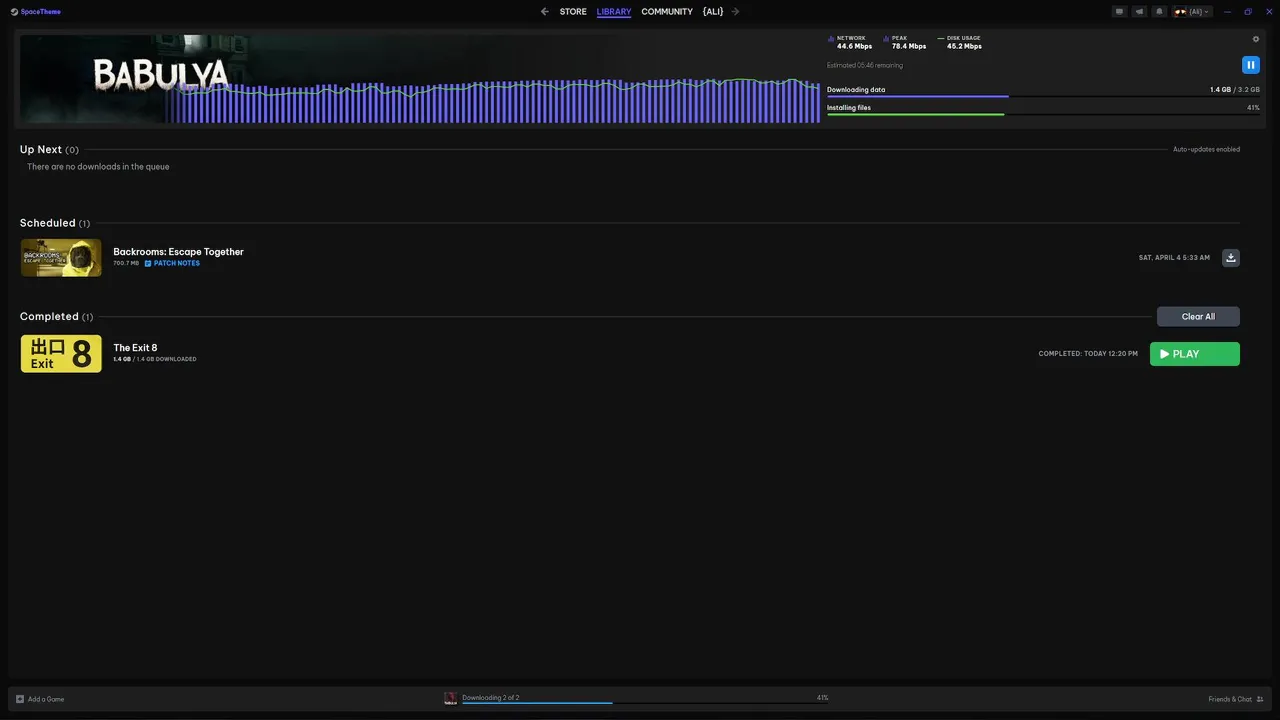Screen dimensions: 1280x720
Task: Clear All completed downloads
Action: (1198, 317)
